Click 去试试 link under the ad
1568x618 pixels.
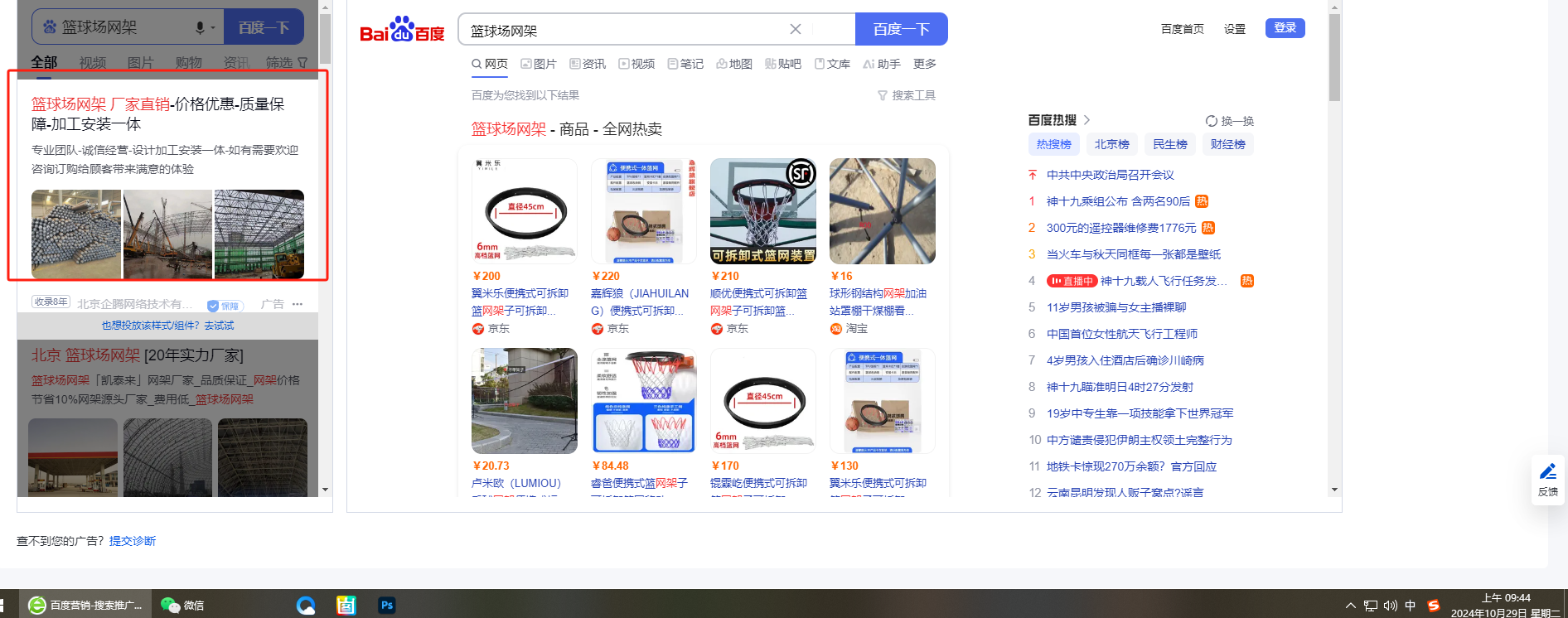219,326
